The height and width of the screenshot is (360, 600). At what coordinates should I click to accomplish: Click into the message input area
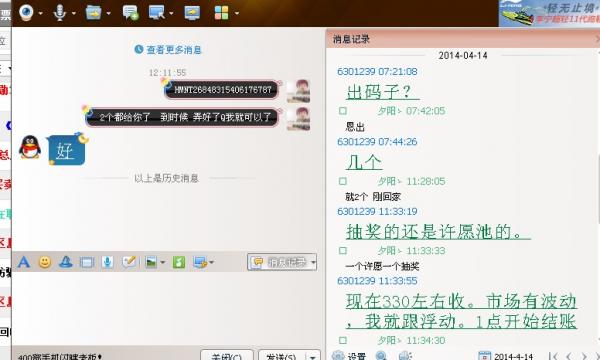point(168,308)
